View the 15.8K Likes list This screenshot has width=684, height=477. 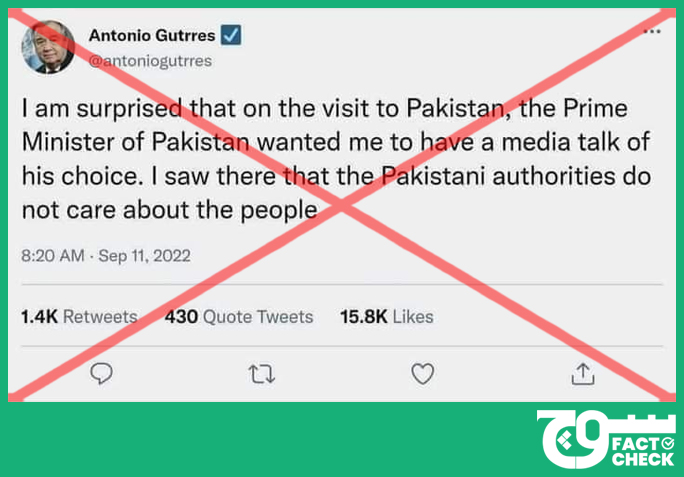pos(387,316)
